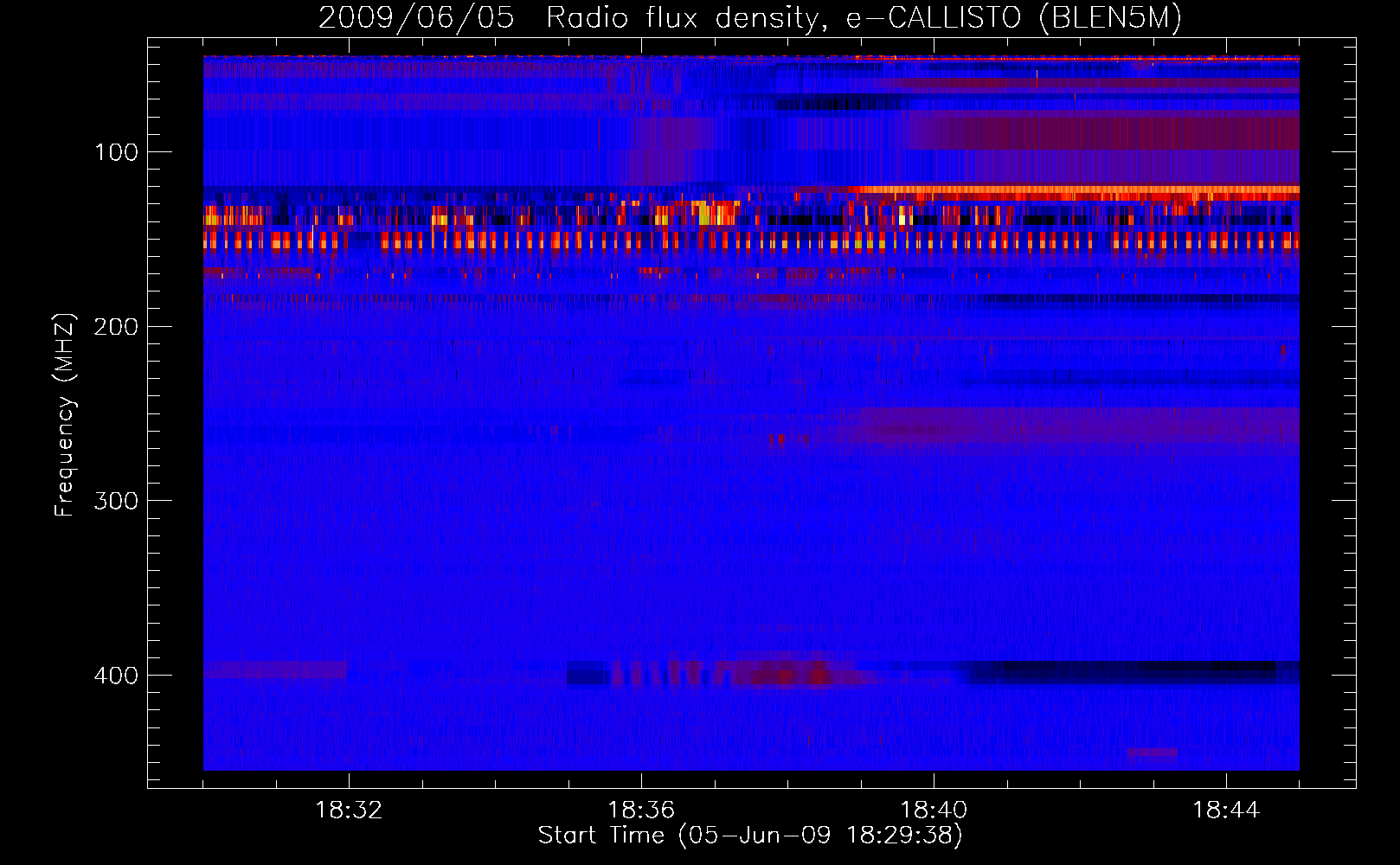Select the Frequency (MHZ) axis label
Viewport: 1400px width, 865px height.
click(x=65, y=414)
